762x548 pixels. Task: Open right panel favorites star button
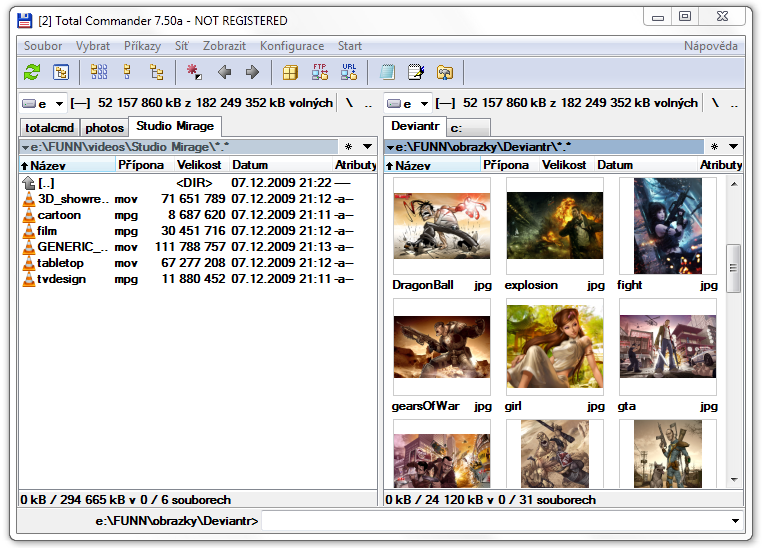[x=714, y=147]
